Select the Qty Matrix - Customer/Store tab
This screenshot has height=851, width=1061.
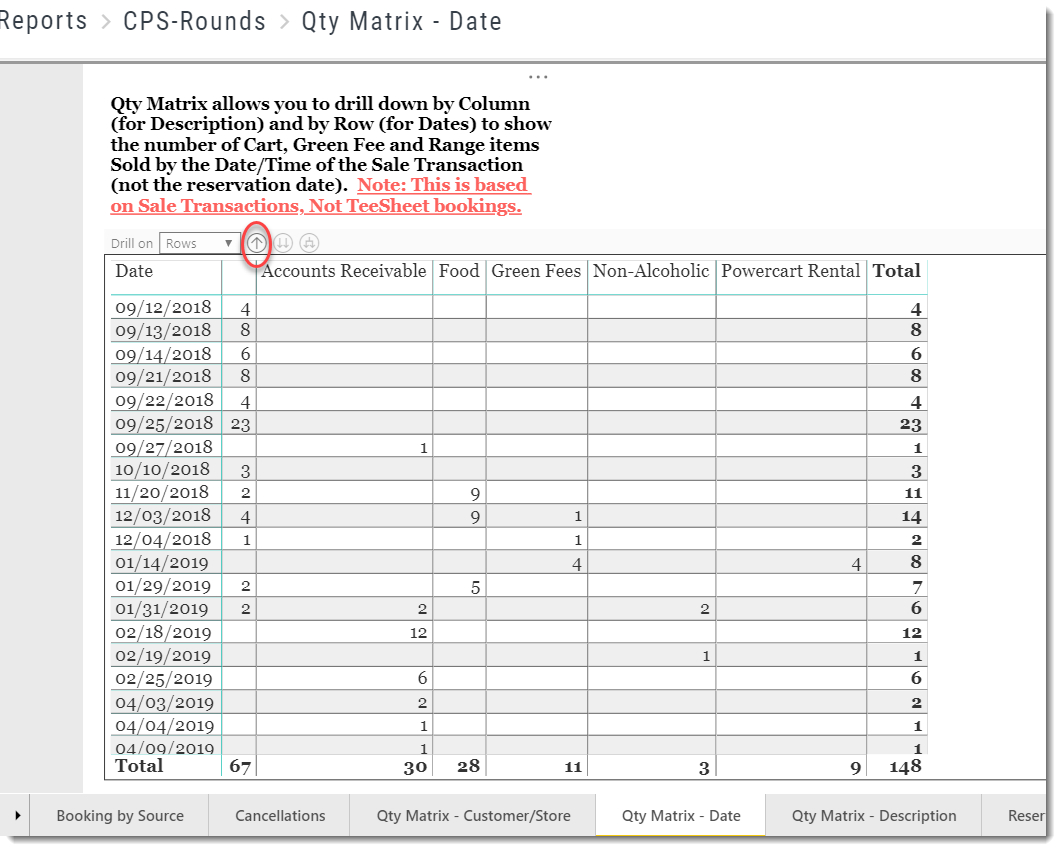[x=472, y=815]
